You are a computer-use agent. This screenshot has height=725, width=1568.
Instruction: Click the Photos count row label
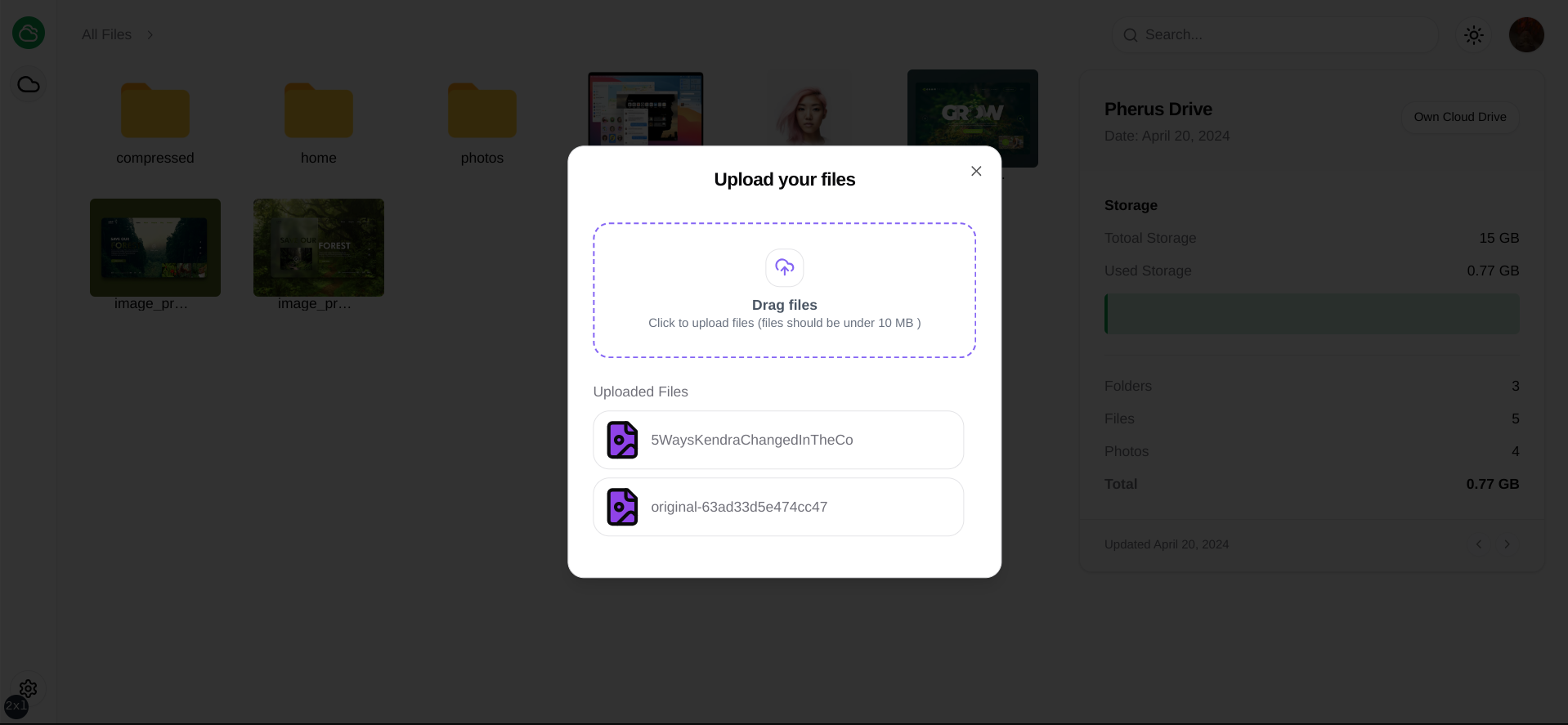point(1127,451)
